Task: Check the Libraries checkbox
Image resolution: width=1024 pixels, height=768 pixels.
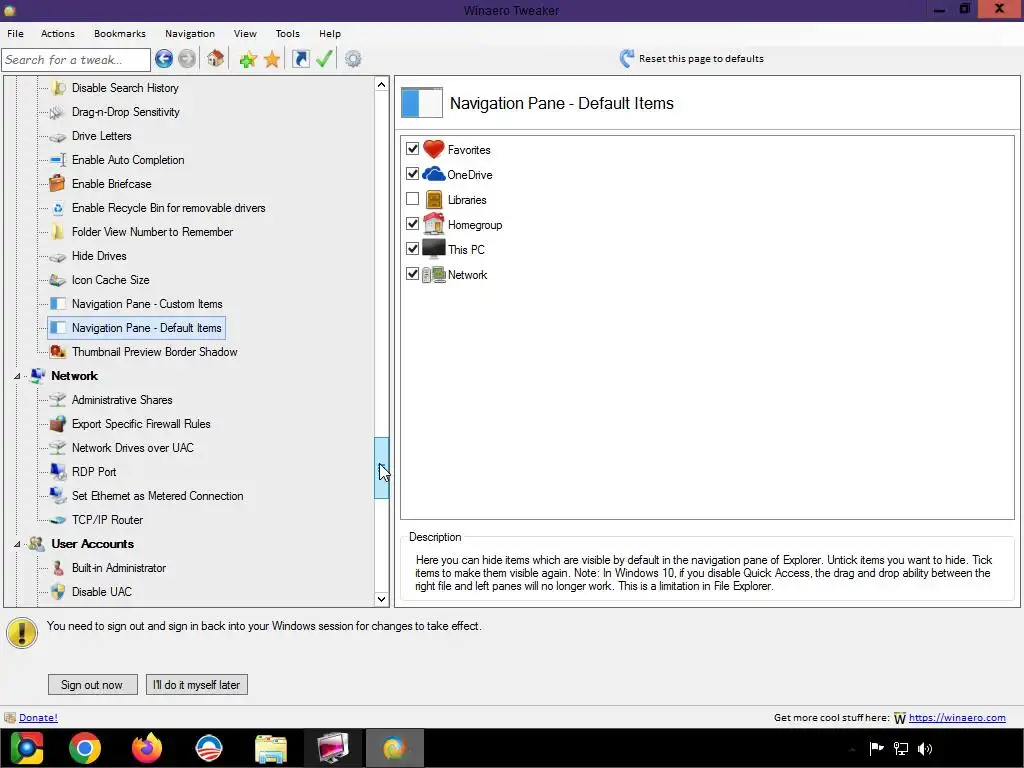Action: (x=412, y=198)
